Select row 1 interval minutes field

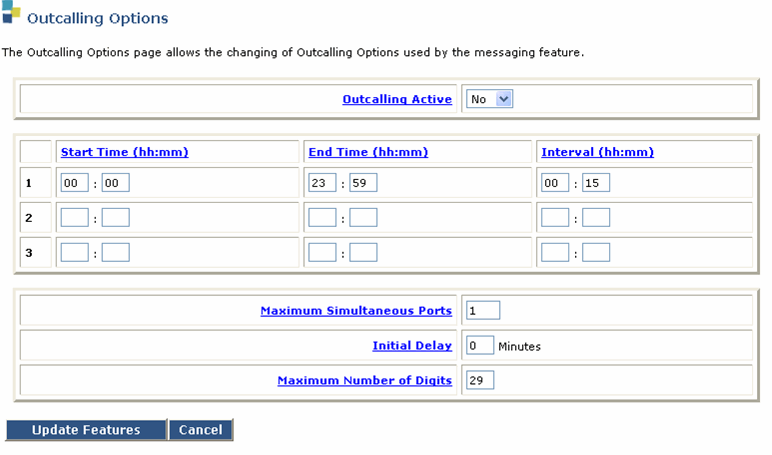596,183
